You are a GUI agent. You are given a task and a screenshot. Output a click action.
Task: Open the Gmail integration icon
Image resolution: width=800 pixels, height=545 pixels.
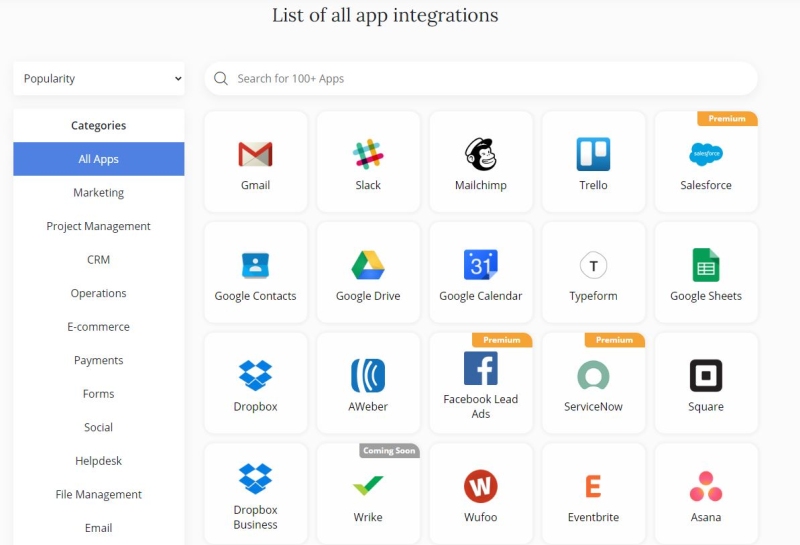pos(256,154)
